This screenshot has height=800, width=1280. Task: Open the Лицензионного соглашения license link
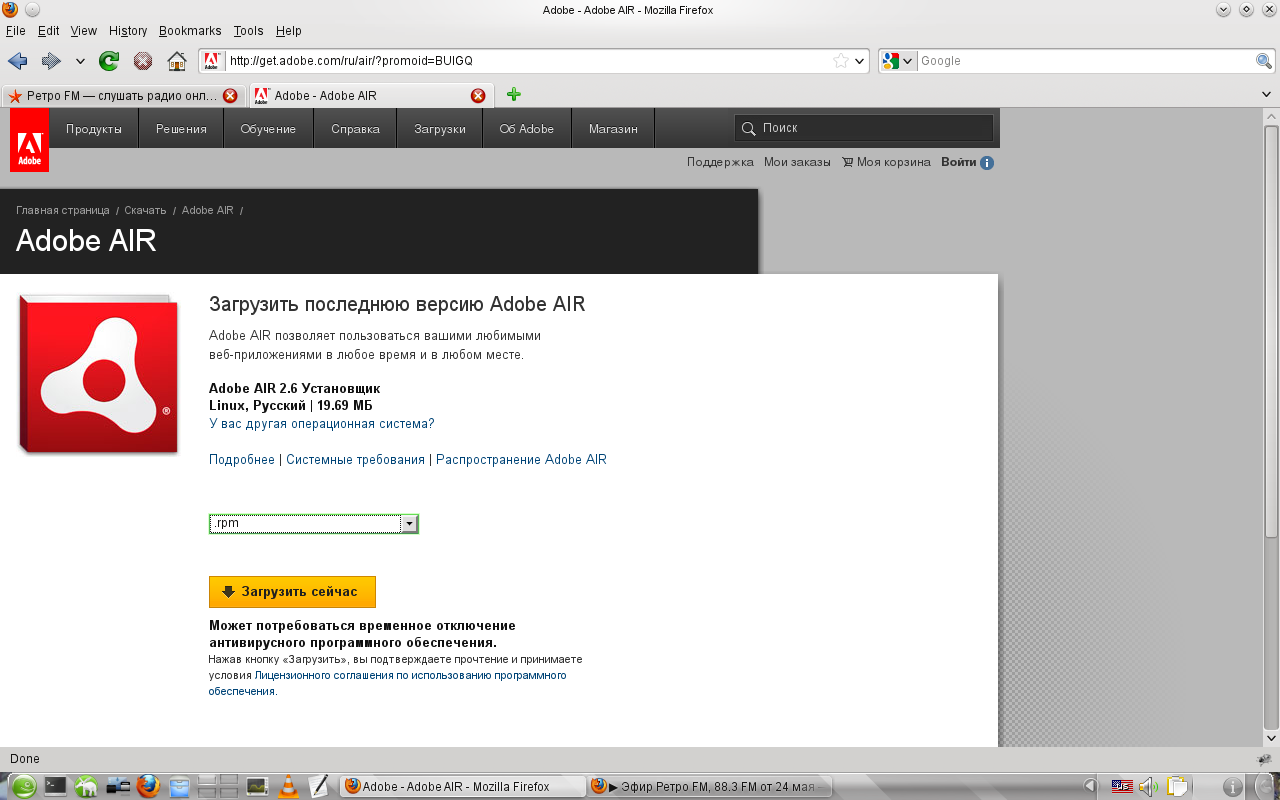point(388,683)
